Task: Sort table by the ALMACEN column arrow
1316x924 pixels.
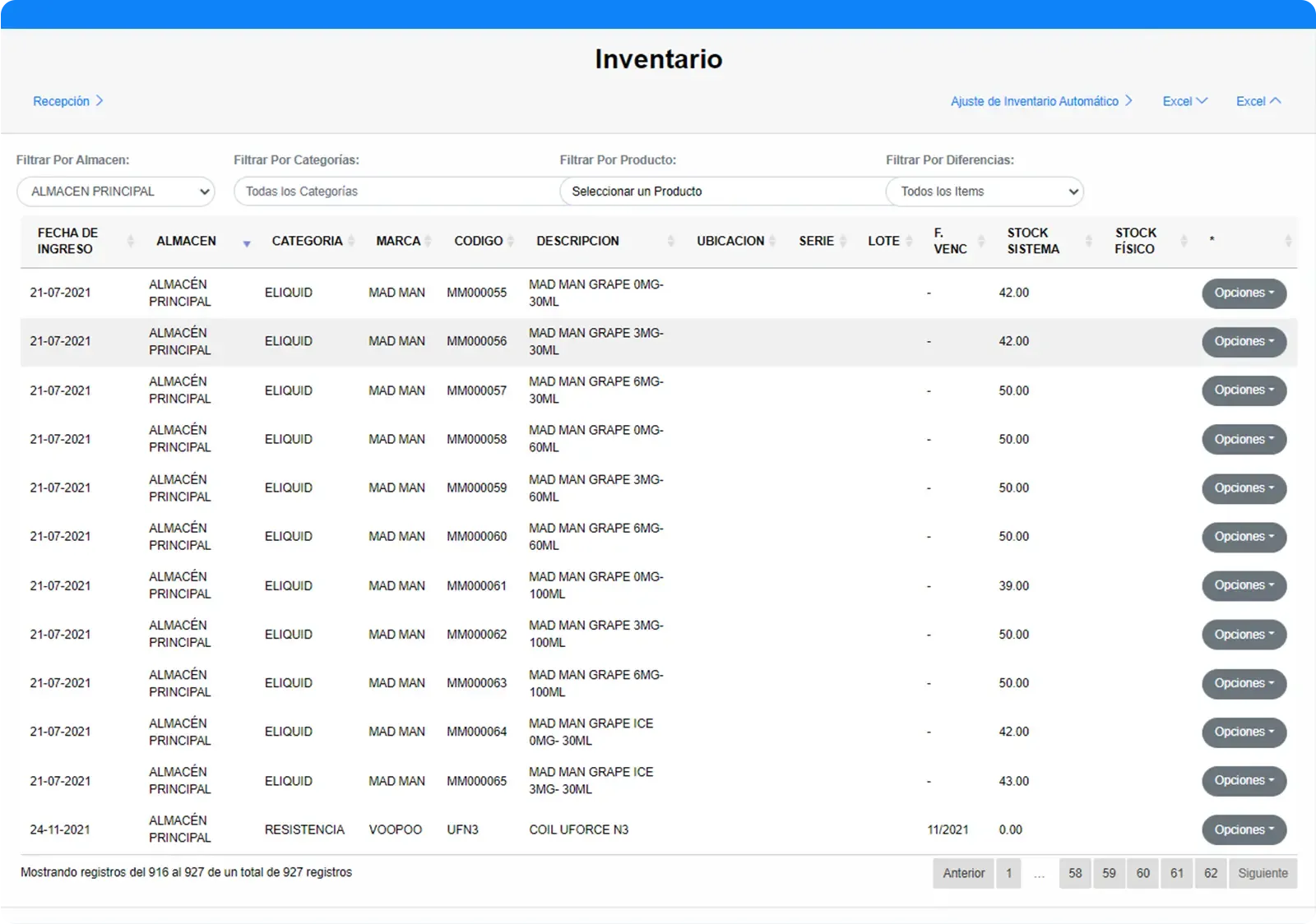Action: click(246, 243)
